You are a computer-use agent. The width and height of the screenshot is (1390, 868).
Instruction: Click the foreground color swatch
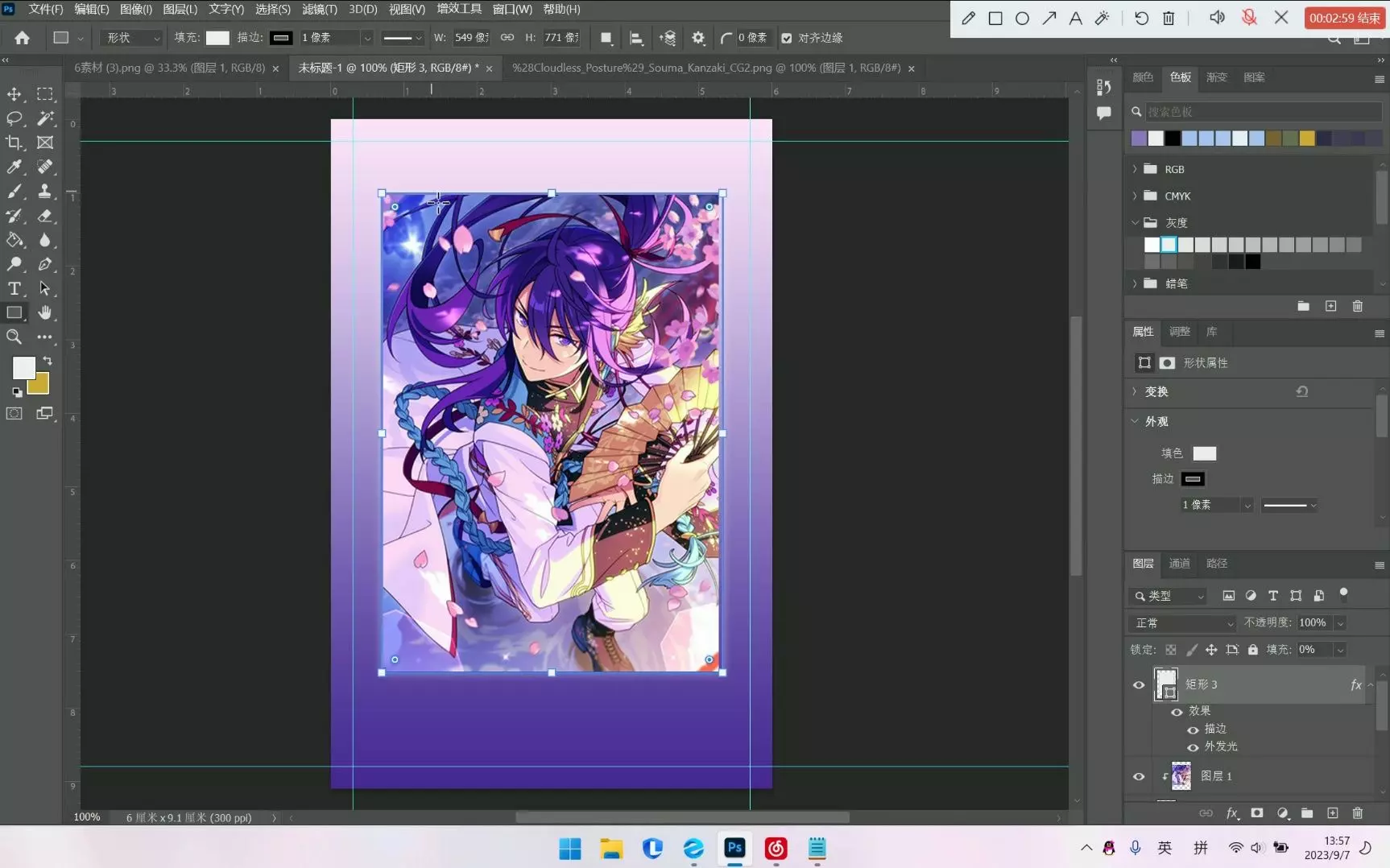point(23,368)
